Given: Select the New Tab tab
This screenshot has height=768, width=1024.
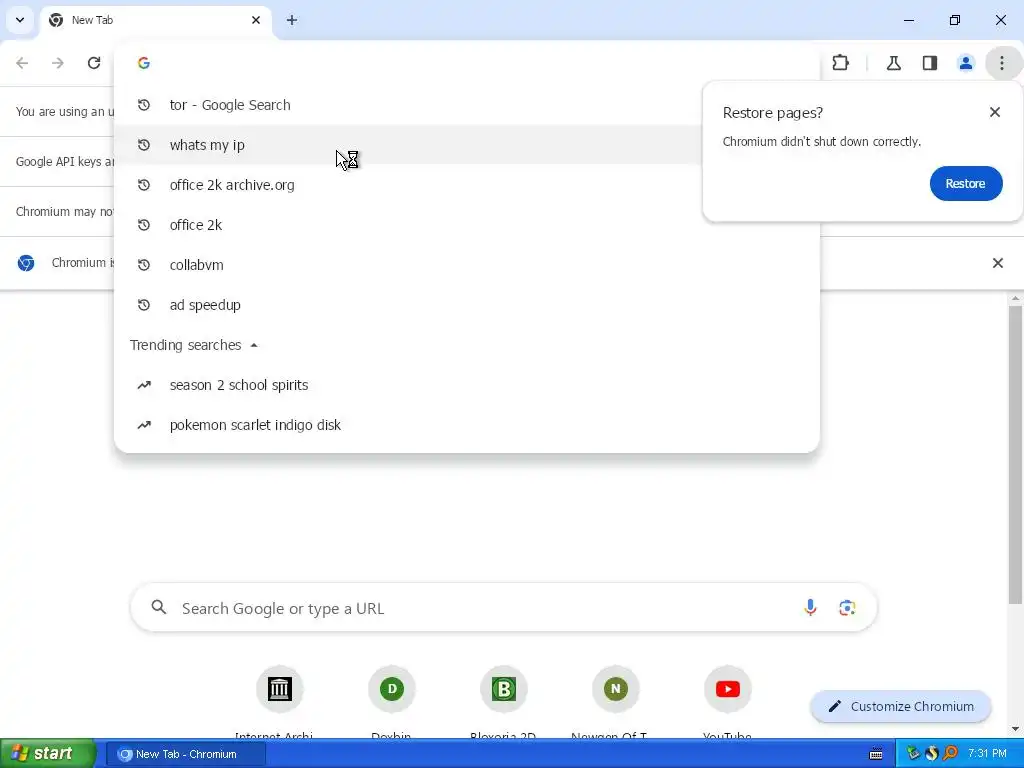Looking at the screenshot, I should click(155, 20).
